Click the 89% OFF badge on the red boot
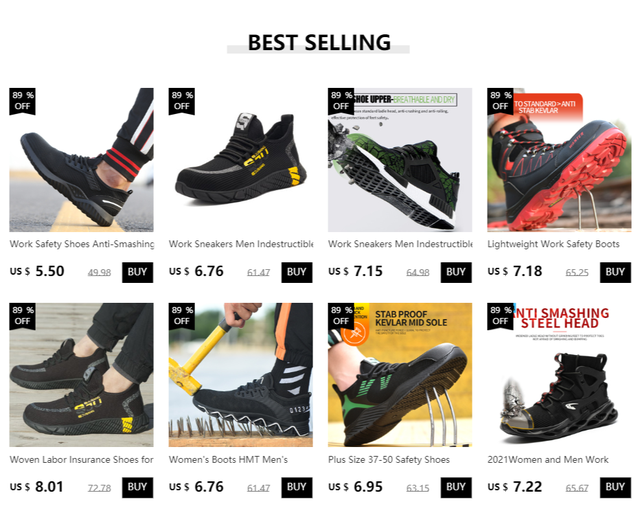 tap(500, 101)
